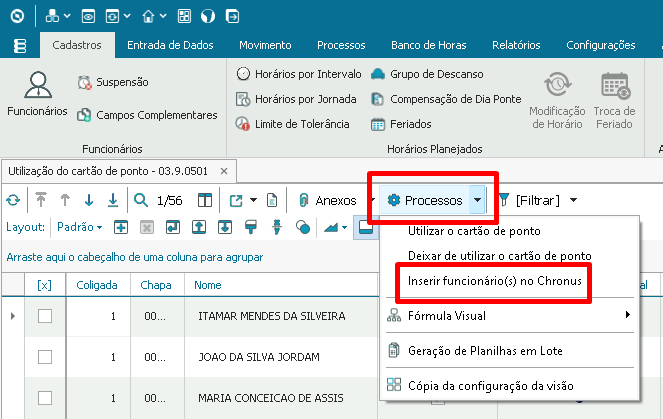Click the globe icon in title bar
This screenshot has height=419, width=663.
pos(208,16)
